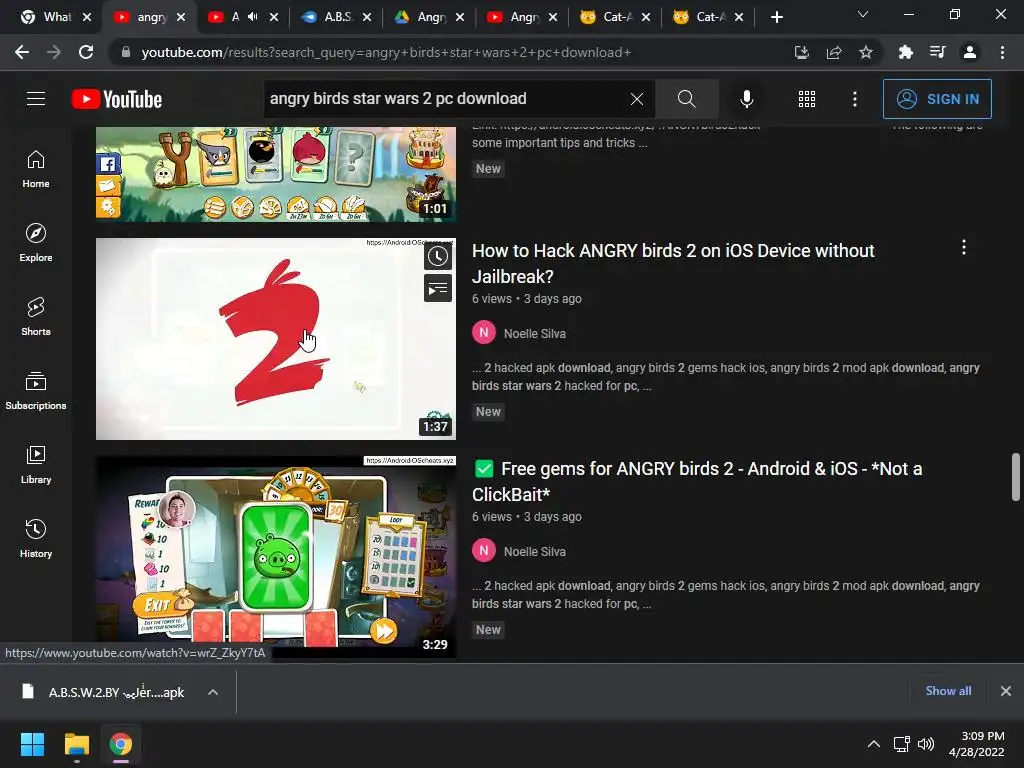Search with your voice microphone

pyautogui.click(x=746, y=99)
